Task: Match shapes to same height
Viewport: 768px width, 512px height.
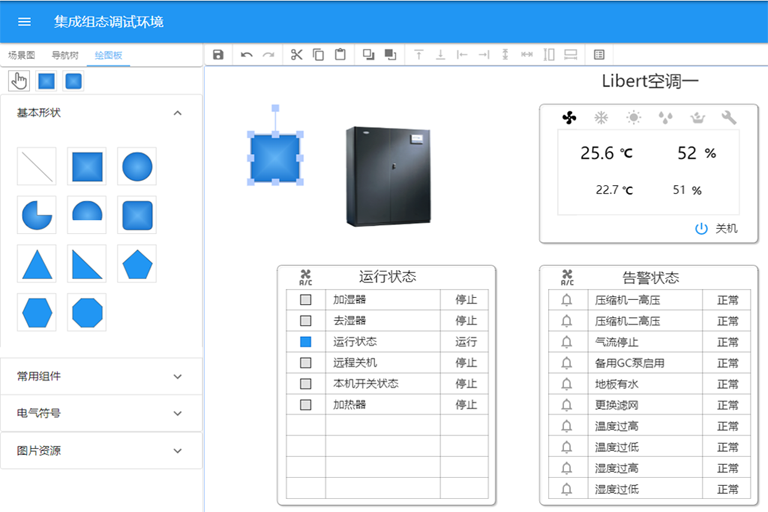Action: pos(549,54)
